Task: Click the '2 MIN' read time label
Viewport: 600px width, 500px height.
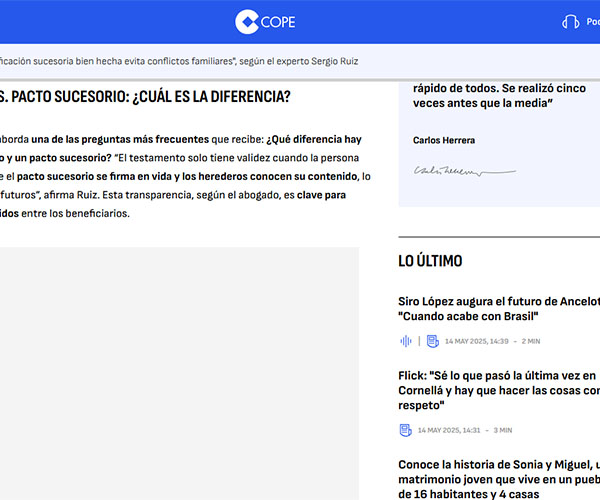Action: click(x=530, y=341)
